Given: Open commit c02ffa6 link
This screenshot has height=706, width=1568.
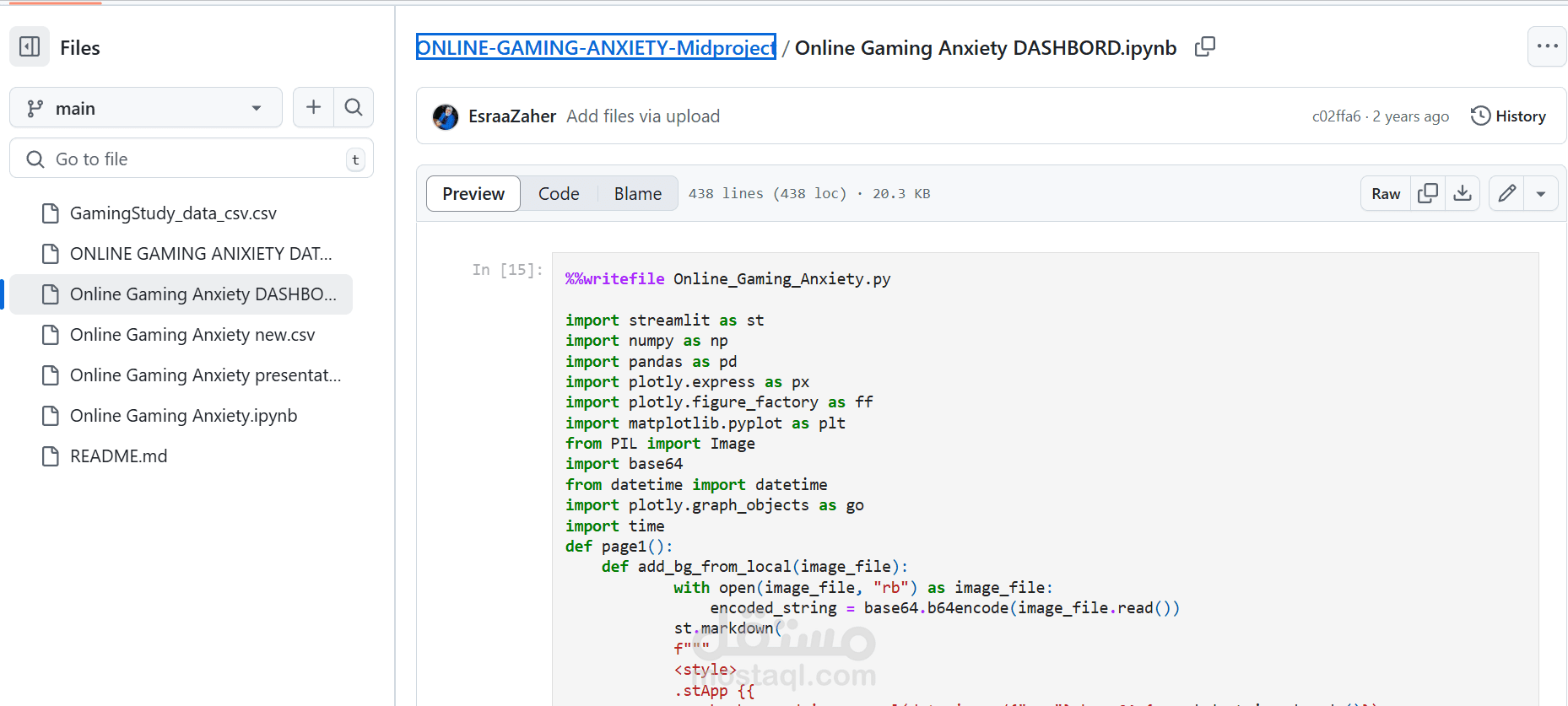Looking at the screenshot, I should click(x=1337, y=116).
